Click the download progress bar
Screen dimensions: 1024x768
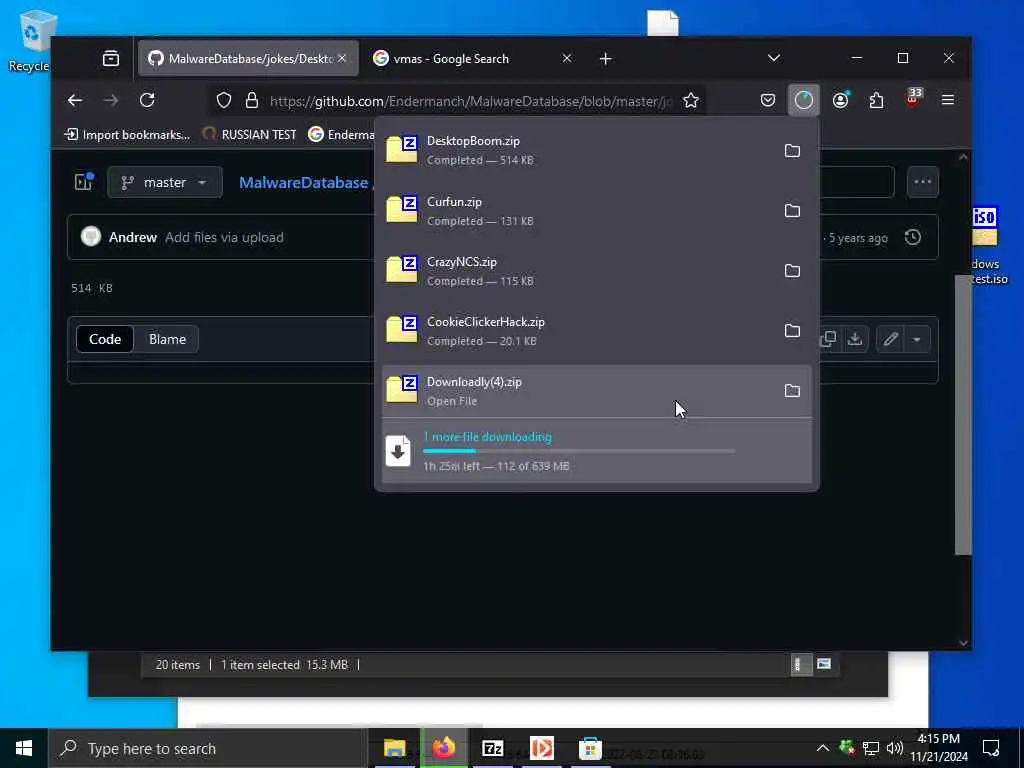tap(579, 451)
